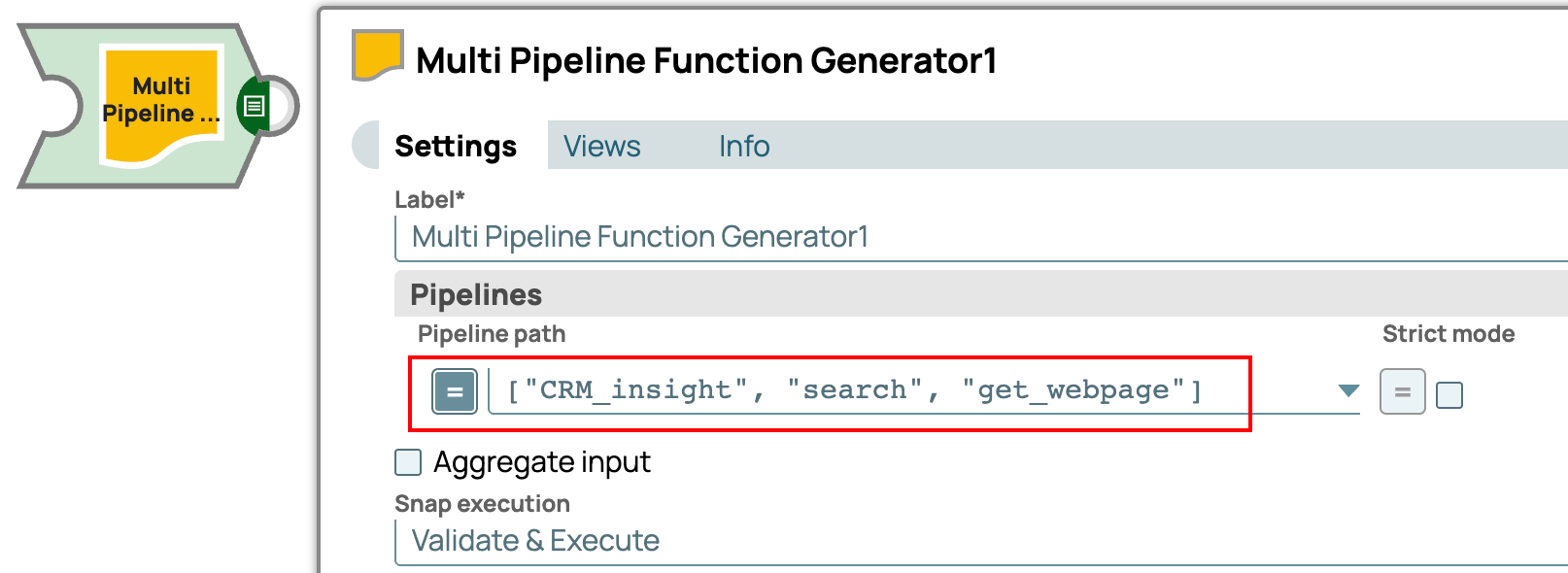This screenshot has height=573, width=1568.
Task: Click the green output document icon on snap
Action: click(255, 106)
